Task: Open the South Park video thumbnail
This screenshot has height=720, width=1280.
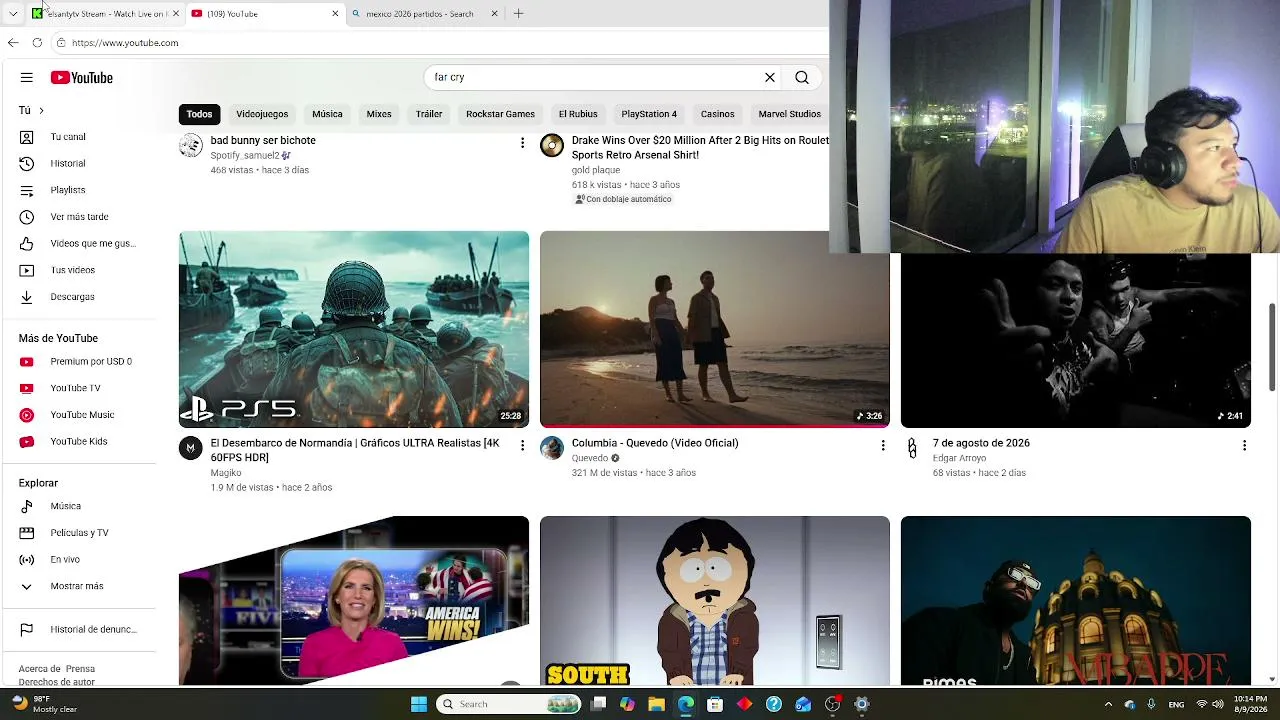Action: point(715,601)
